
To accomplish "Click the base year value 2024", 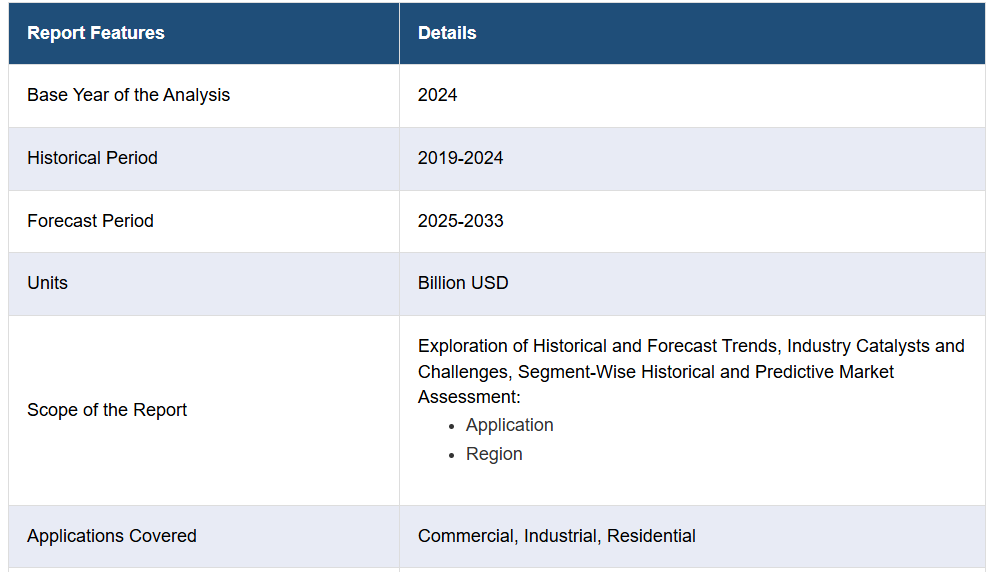I will click(438, 95).
